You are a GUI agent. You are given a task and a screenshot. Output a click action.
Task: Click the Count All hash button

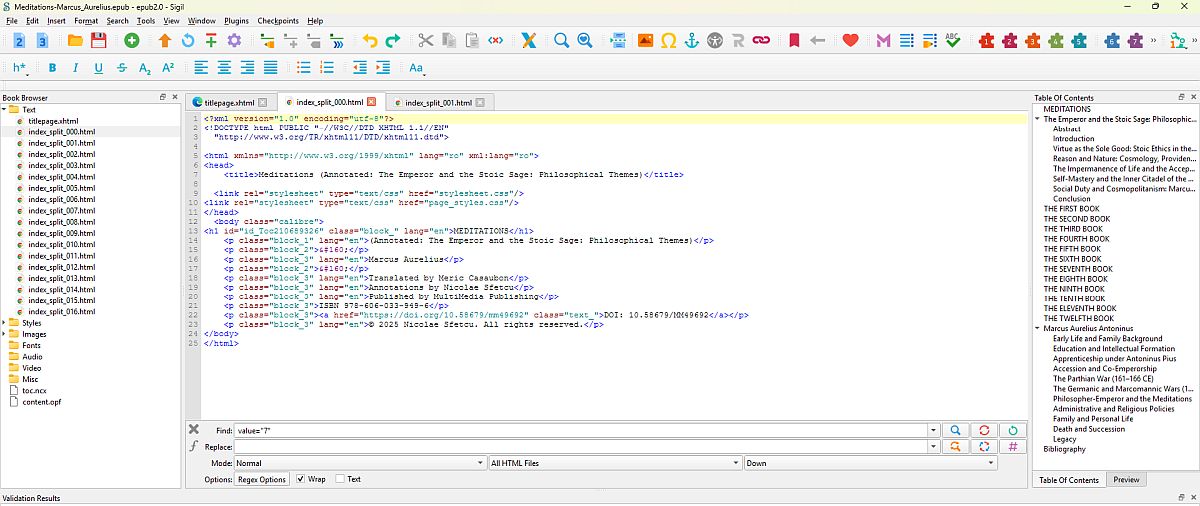[1013, 446]
